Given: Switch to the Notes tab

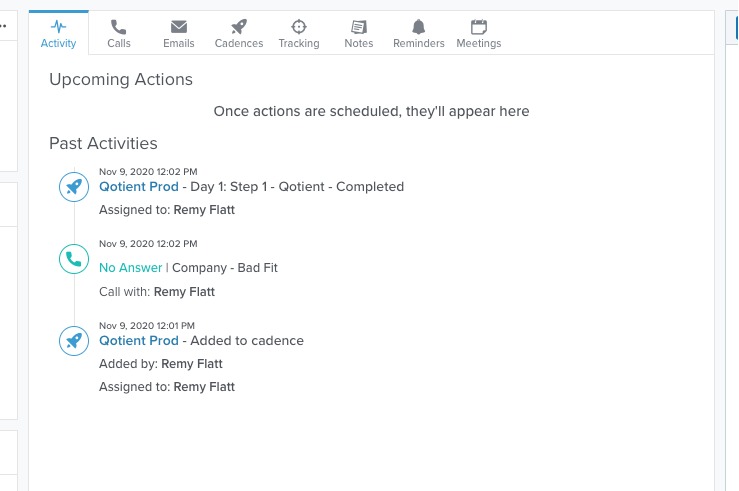Looking at the screenshot, I should (358, 32).
